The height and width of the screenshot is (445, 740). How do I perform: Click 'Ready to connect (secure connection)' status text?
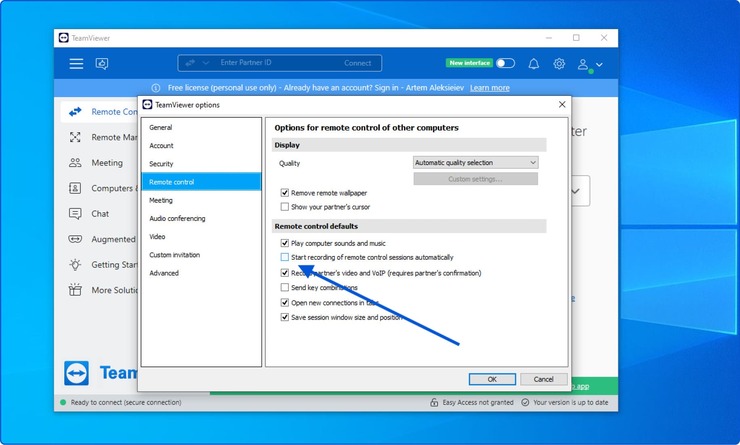(126, 403)
